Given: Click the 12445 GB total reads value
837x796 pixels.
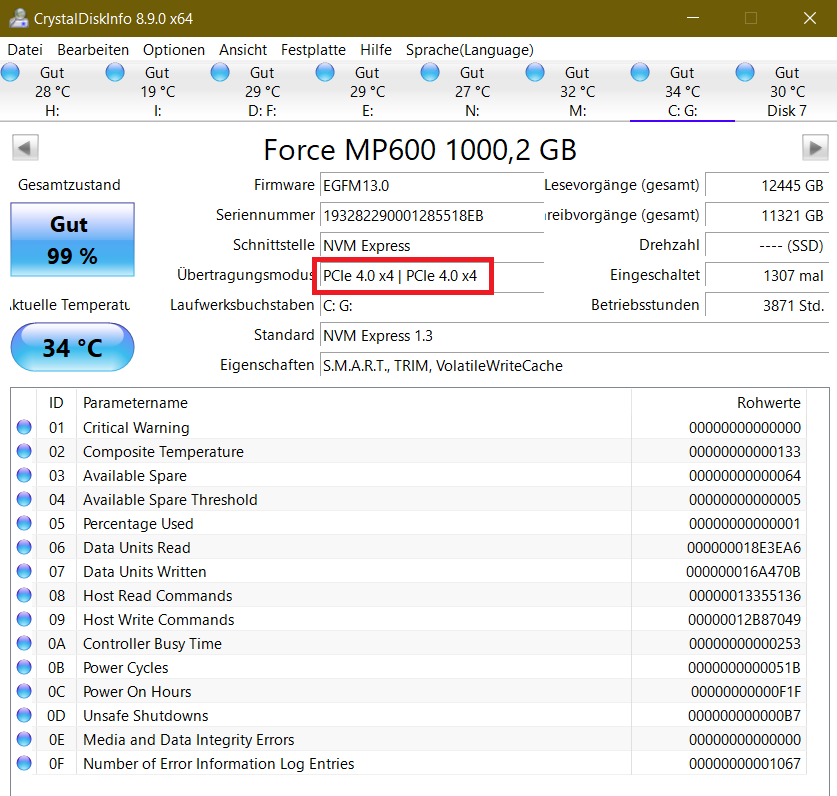Looking at the screenshot, I should (x=767, y=186).
